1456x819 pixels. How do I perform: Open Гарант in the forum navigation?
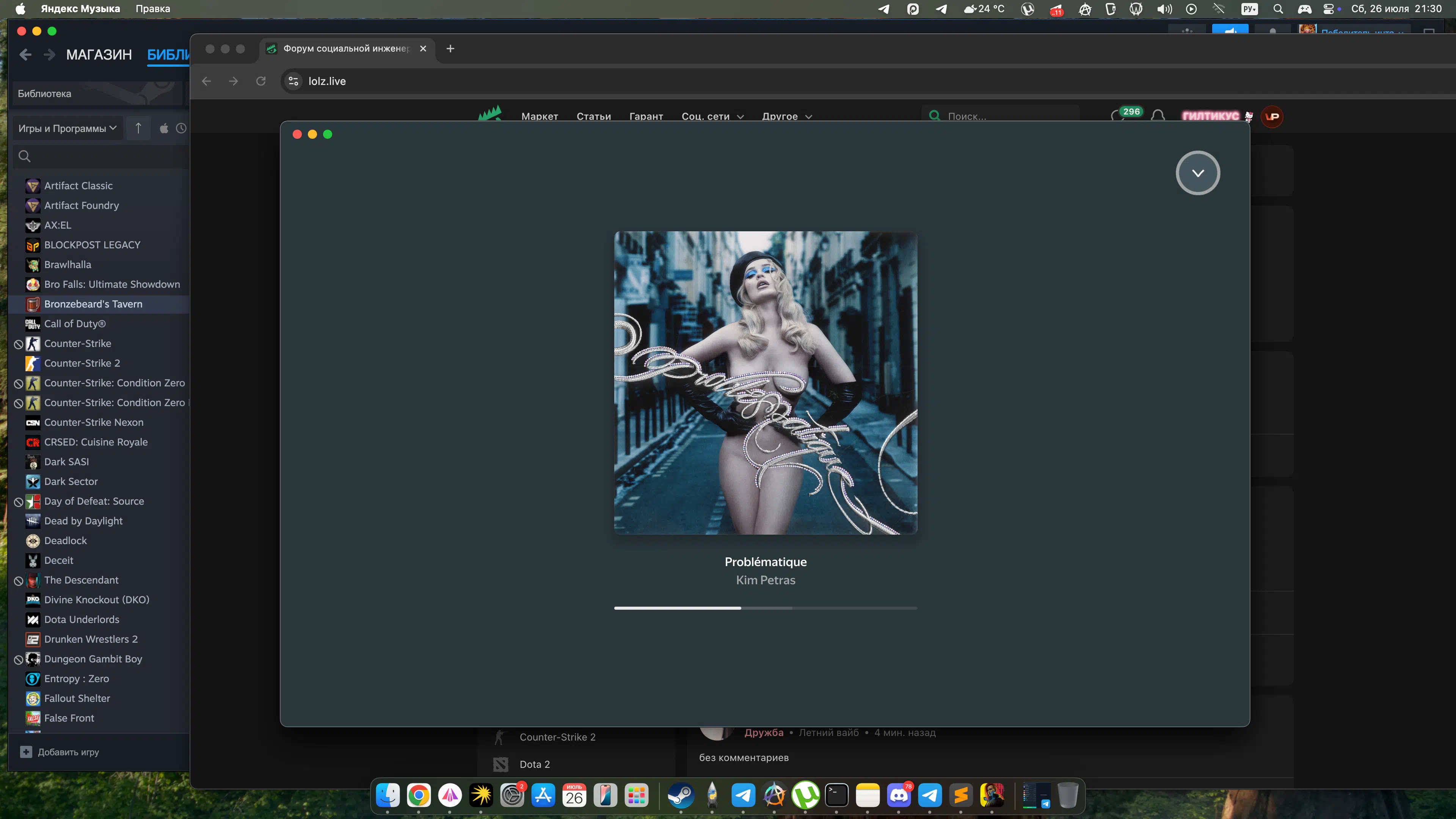(646, 116)
